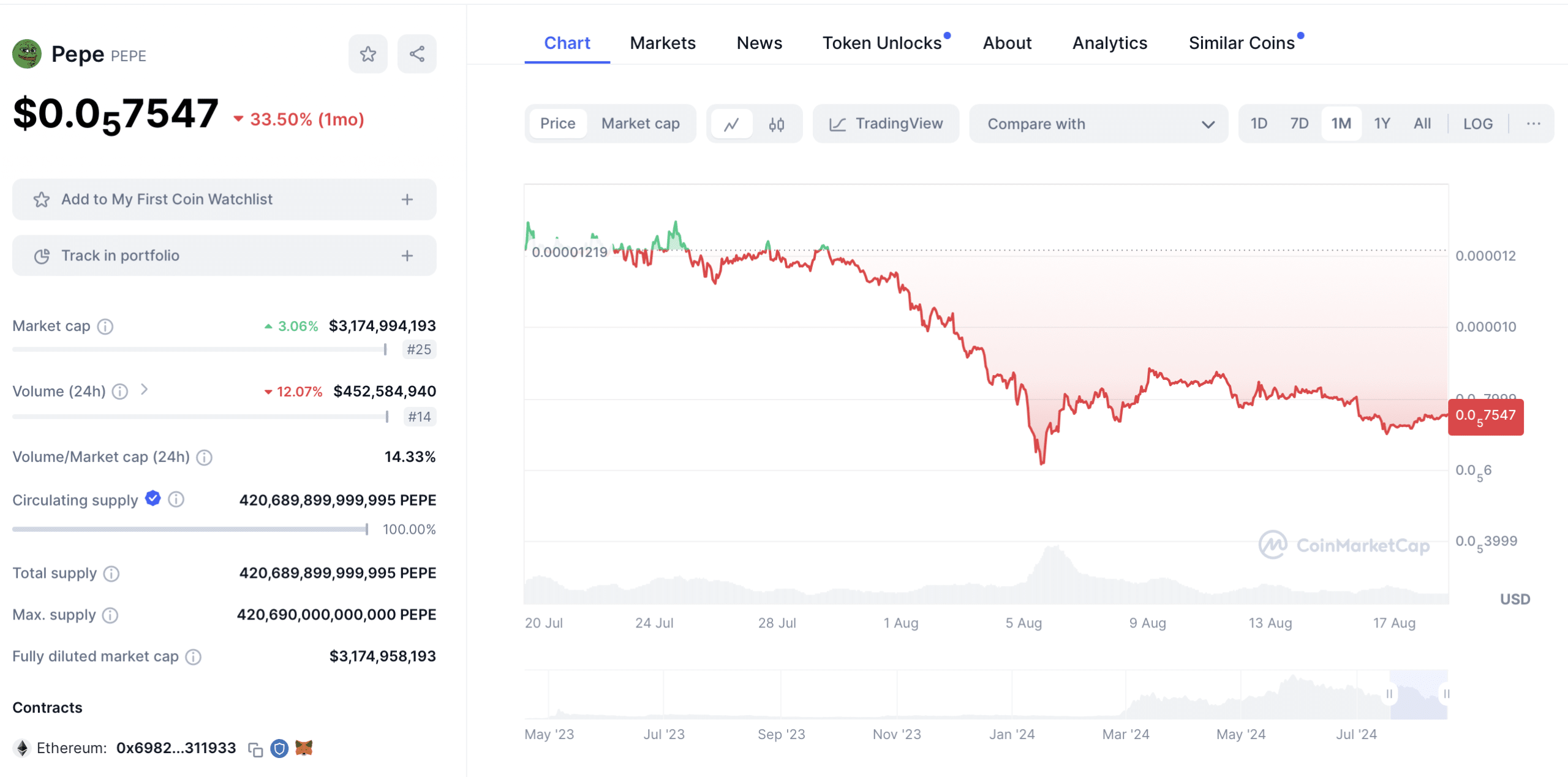Open the Similar Coins tab
This screenshot has width=1568, height=777.
1242,43
